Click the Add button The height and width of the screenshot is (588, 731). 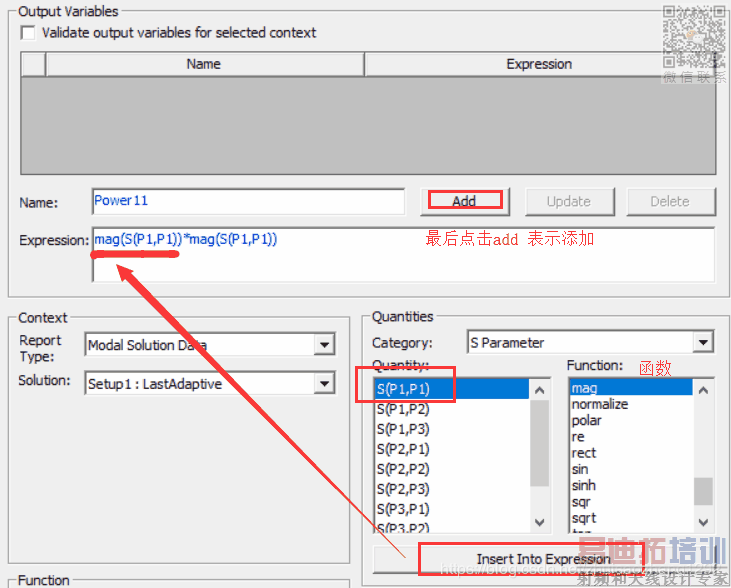(465, 201)
